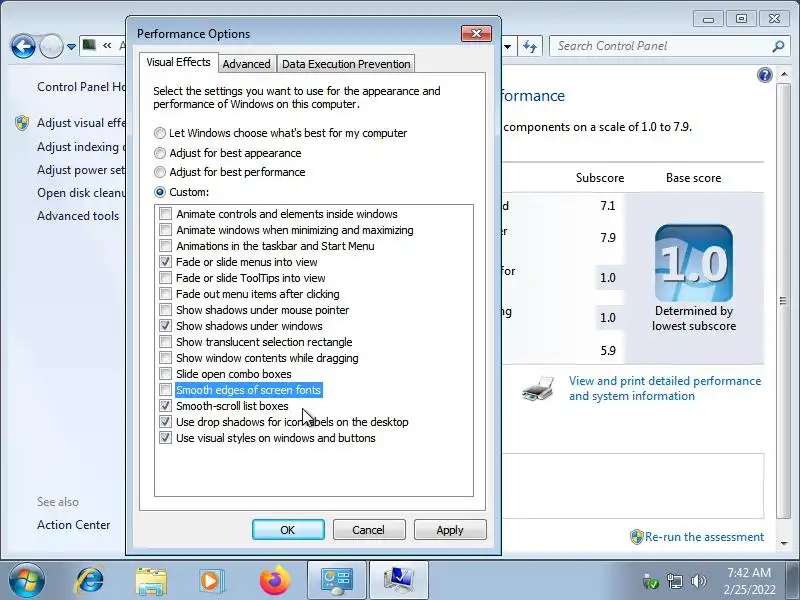The width and height of the screenshot is (800, 600).
Task: Switch to the Performance Options taskbar button
Action: tap(398, 580)
